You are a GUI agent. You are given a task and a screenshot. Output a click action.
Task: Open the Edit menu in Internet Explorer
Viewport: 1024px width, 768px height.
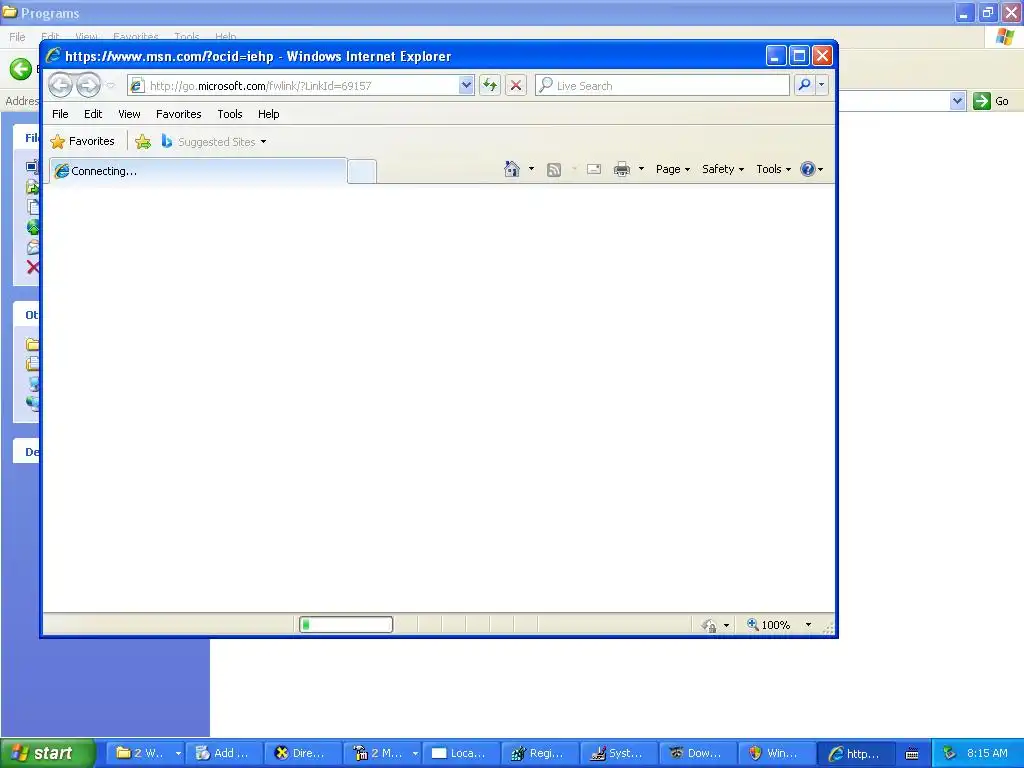coord(93,114)
